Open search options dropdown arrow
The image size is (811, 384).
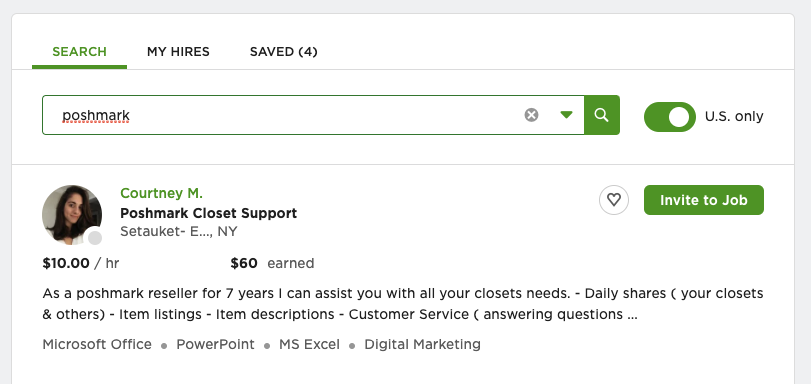point(566,115)
